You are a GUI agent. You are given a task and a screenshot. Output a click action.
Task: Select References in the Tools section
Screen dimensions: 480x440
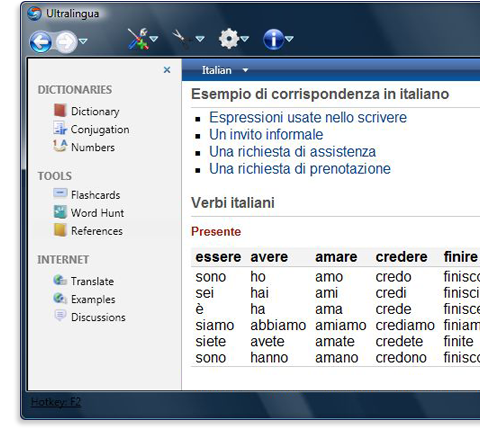click(88, 231)
